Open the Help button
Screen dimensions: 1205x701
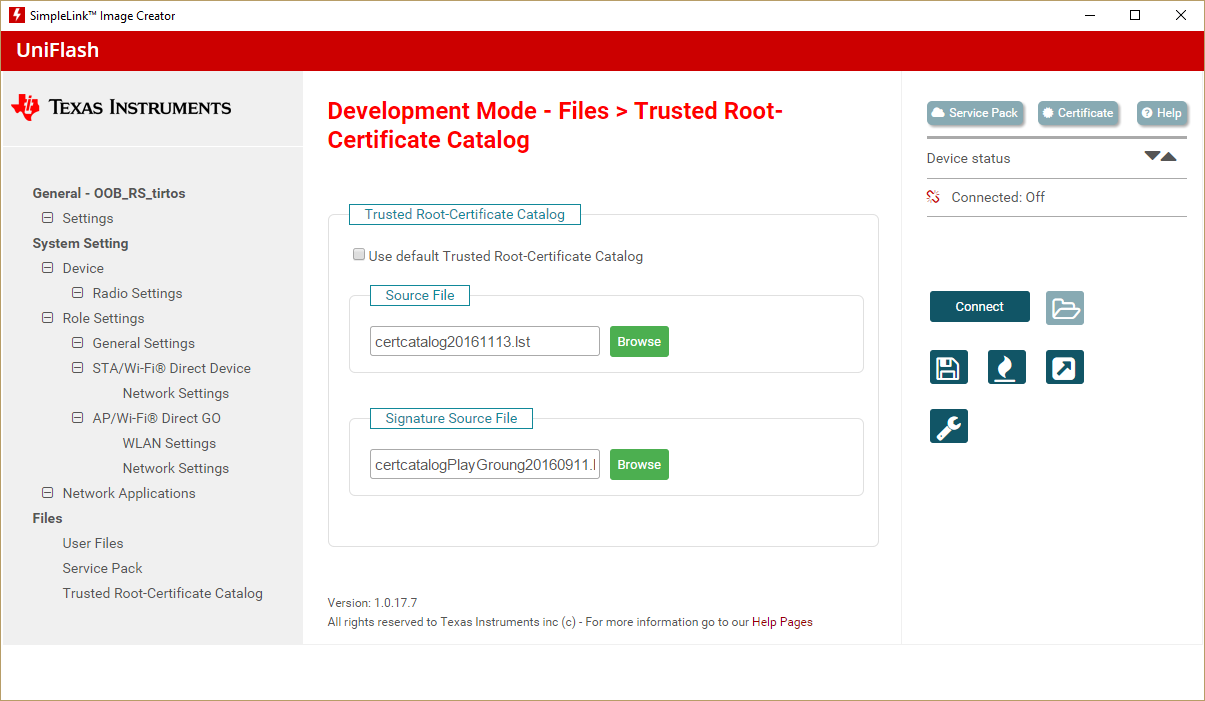point(1162,113)
